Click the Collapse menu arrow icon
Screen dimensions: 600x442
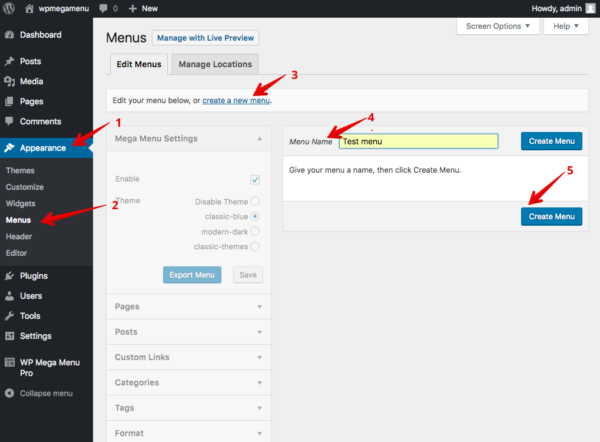click(x=10, y=393)
